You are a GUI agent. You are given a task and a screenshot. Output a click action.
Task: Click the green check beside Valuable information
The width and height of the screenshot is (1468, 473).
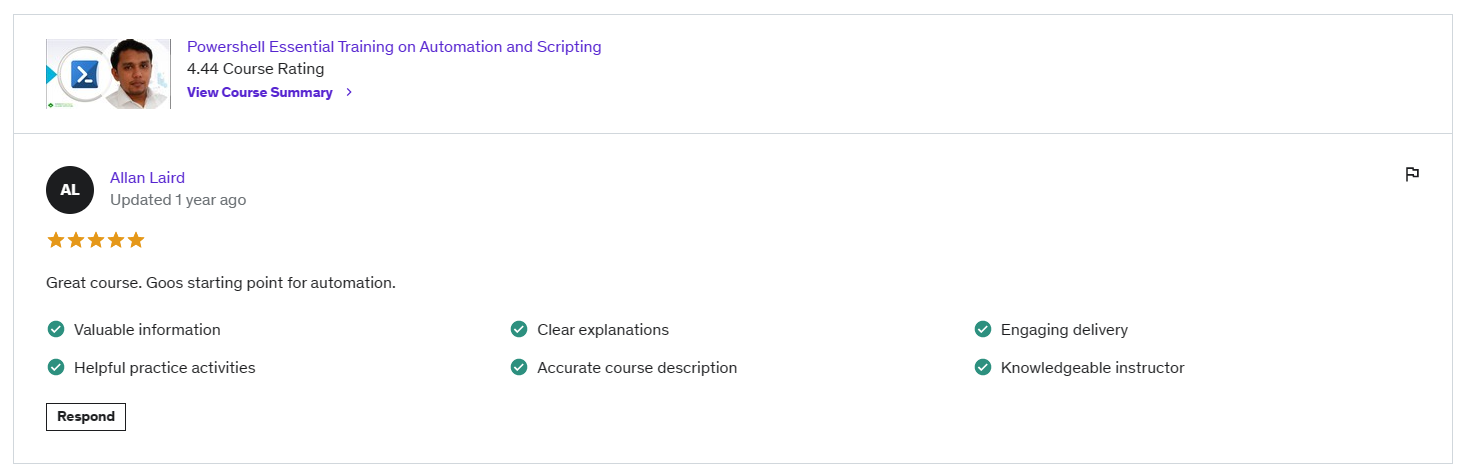pos(56,329)
